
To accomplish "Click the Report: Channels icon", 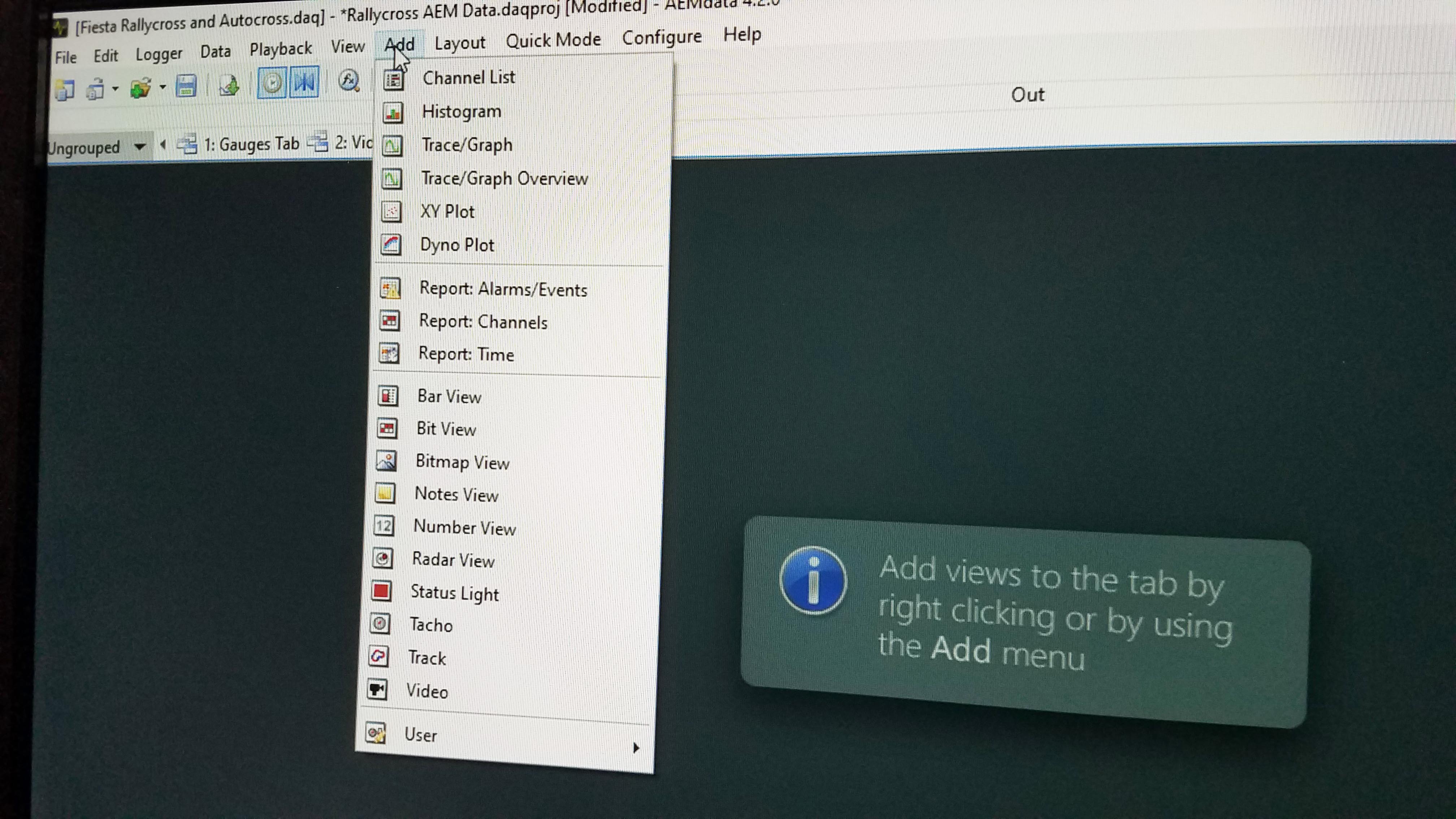I will 389,321.
